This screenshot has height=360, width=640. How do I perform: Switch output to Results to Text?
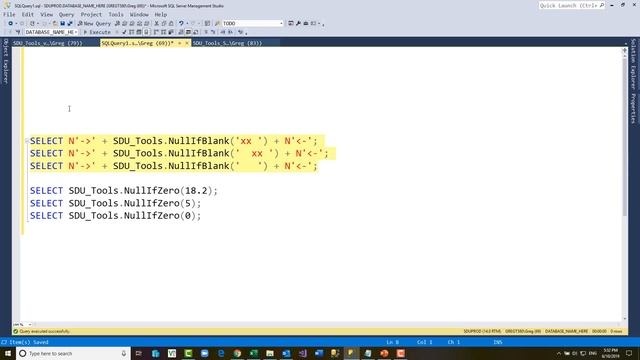click(181, 32)
